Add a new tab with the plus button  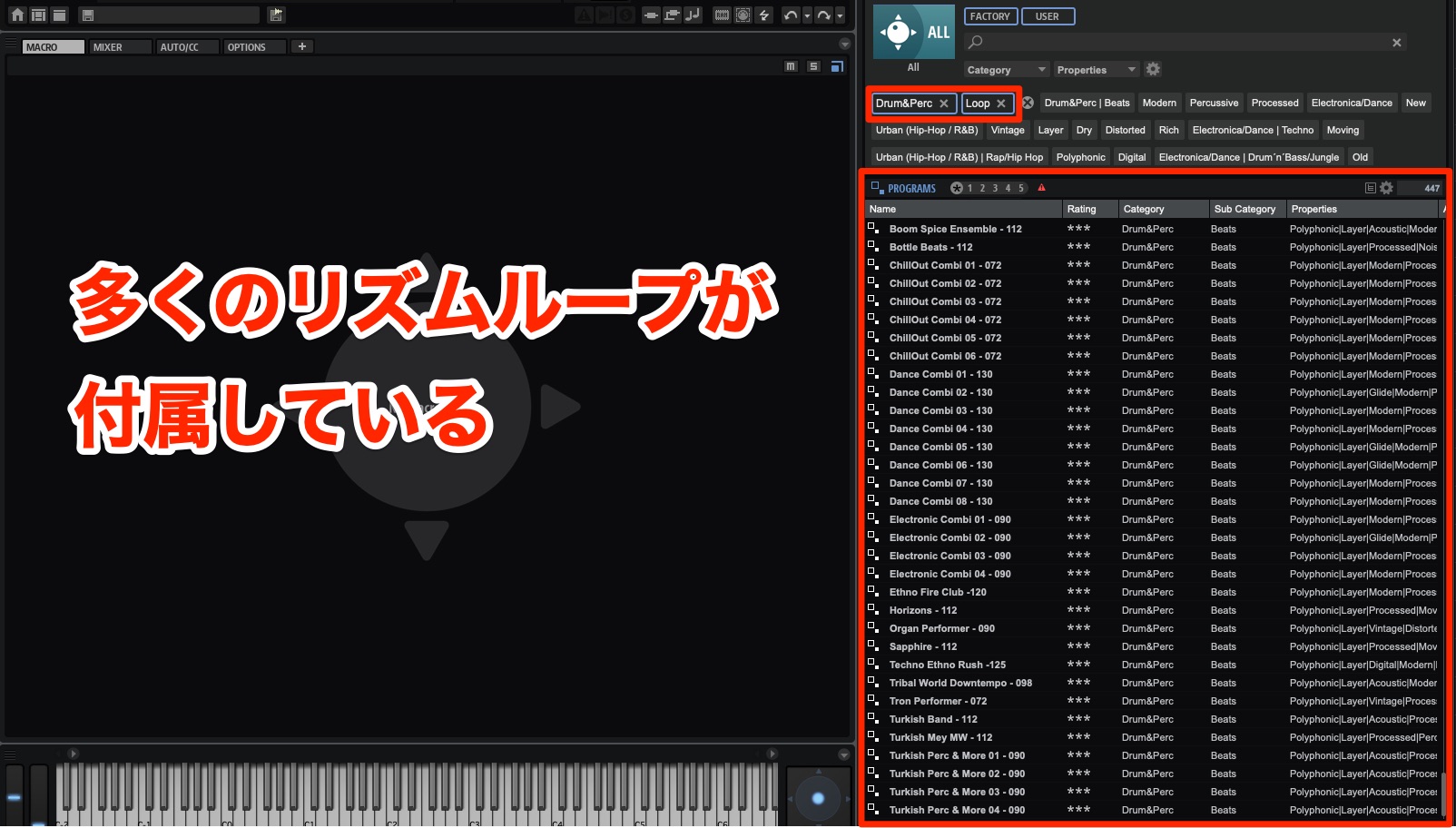(x=302, y=46)
